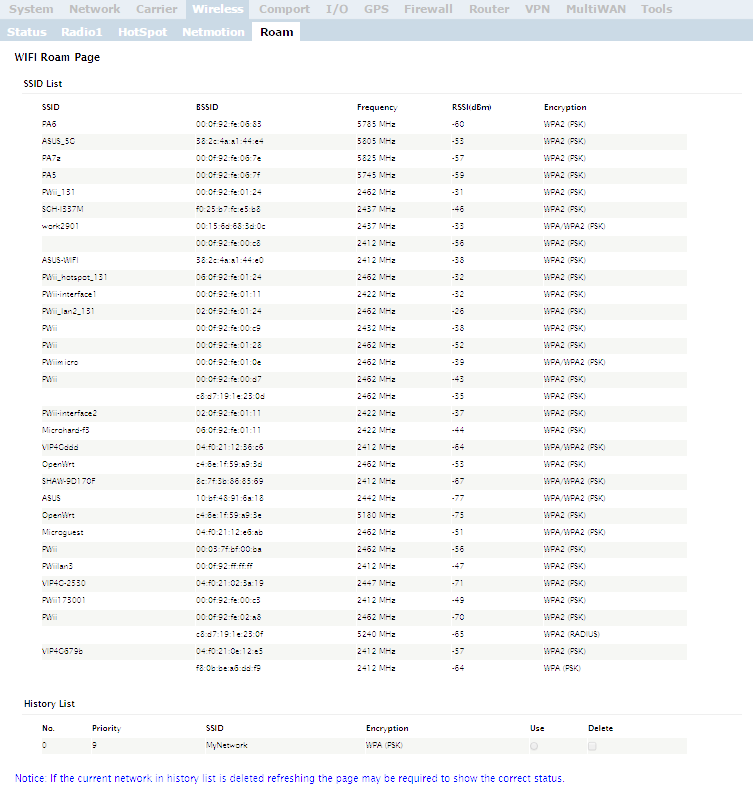Select the Roam tab
753x797 pixels.
pos(277,32)
